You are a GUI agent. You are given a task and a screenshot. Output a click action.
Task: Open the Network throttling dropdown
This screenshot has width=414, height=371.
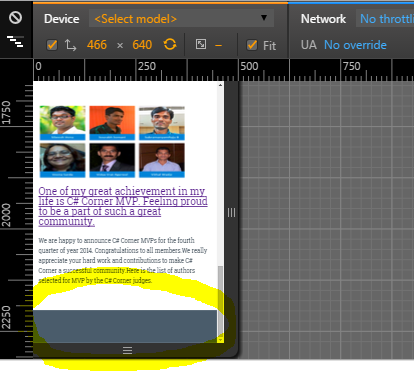(386, 19)
